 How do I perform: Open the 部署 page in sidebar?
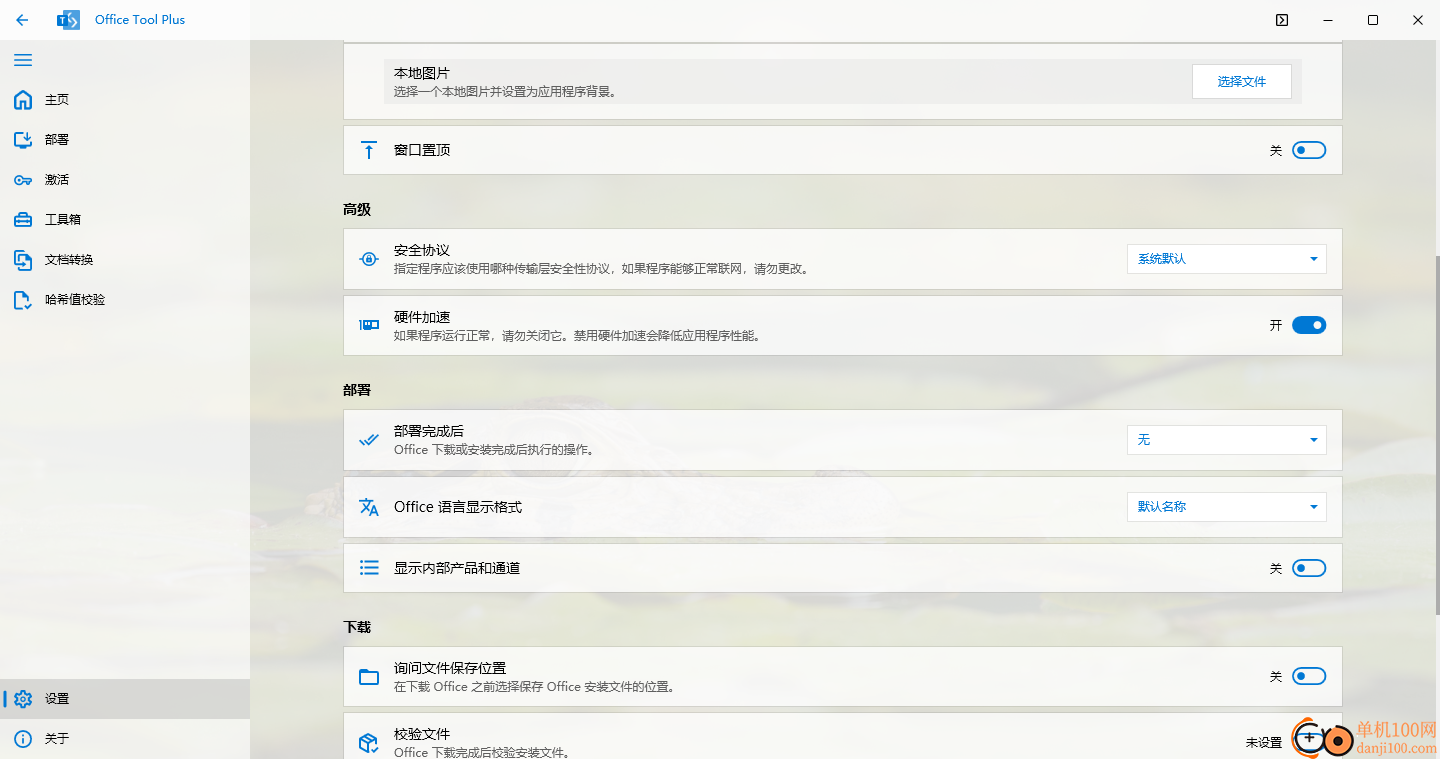pos(125,140)
